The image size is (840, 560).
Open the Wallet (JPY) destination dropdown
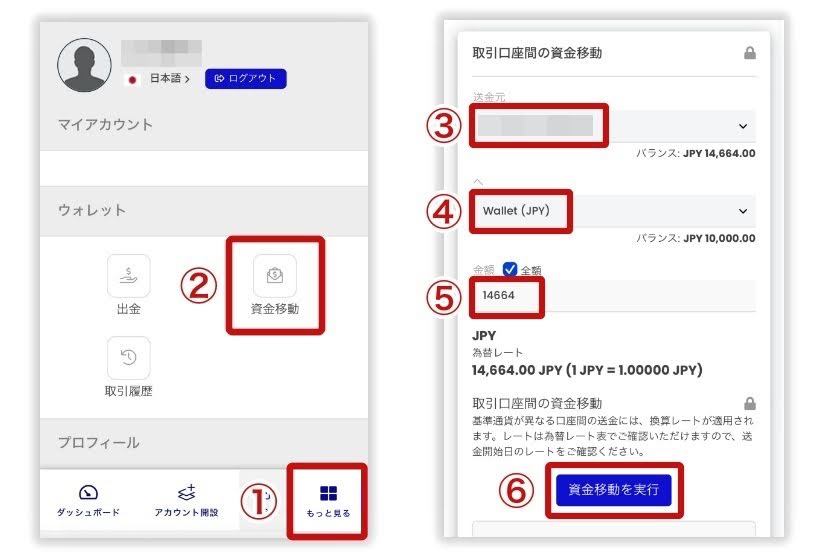pyautogui.click(x=614, y=211)
